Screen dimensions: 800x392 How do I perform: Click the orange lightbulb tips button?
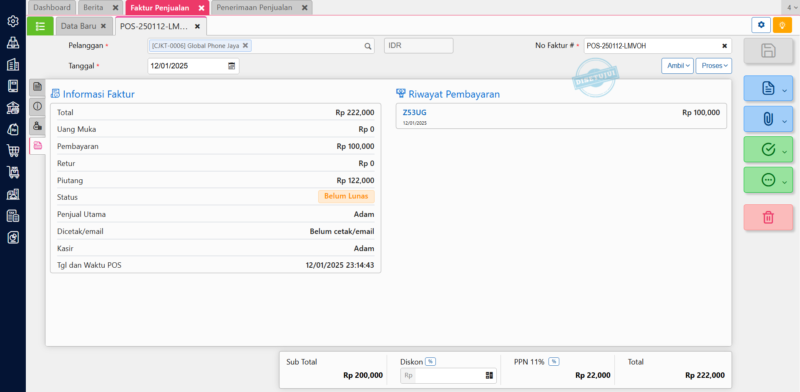782,25
